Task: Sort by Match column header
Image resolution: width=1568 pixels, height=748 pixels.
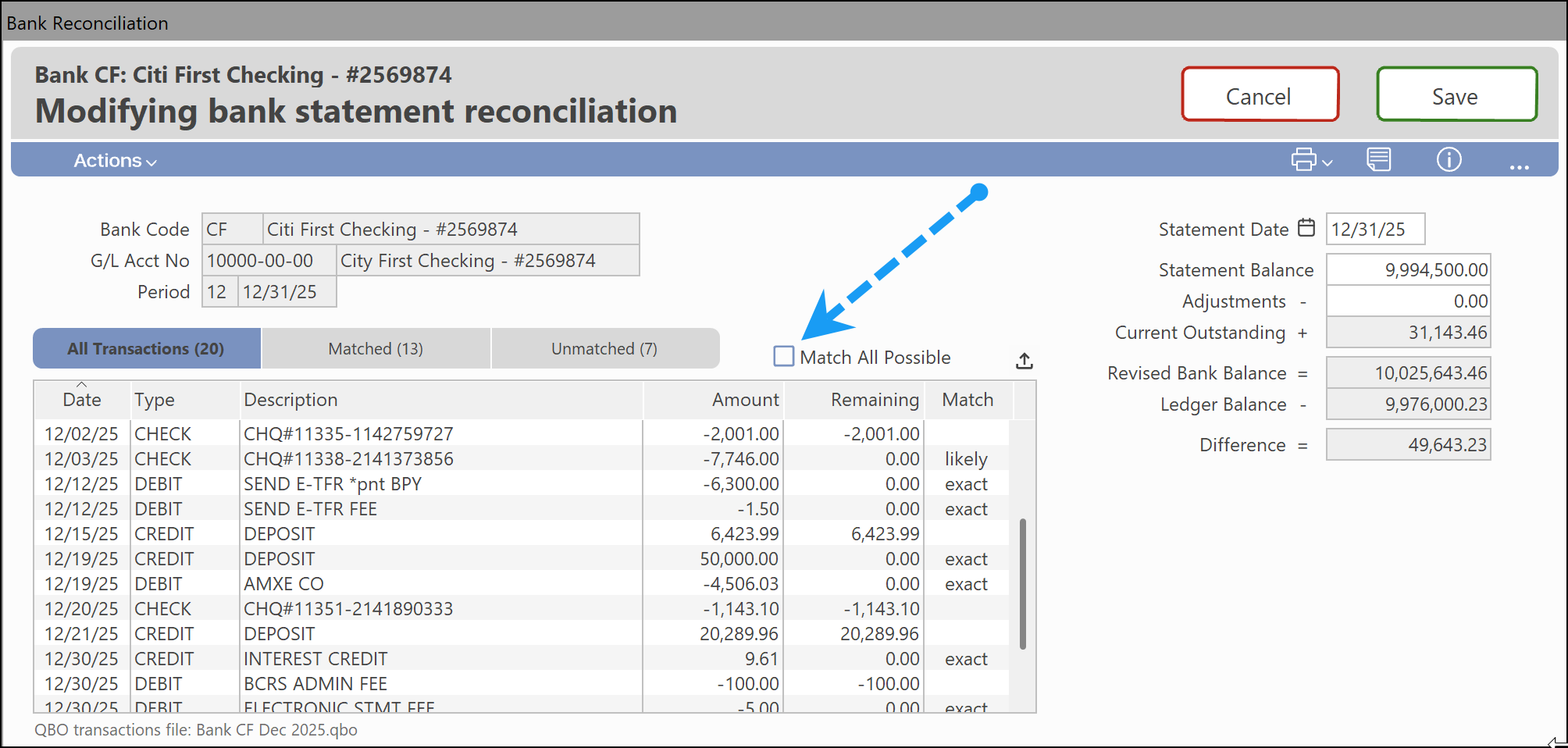Action: (x=968, y=400)
